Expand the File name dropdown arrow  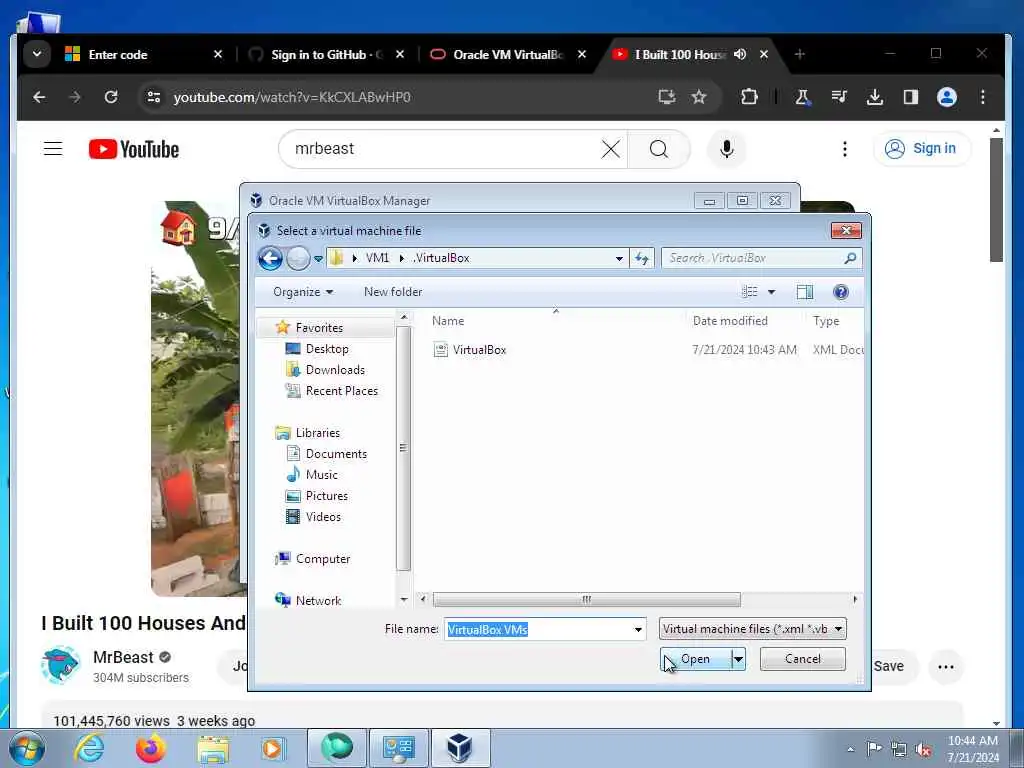pyautogui.click(x=638, y=630)
